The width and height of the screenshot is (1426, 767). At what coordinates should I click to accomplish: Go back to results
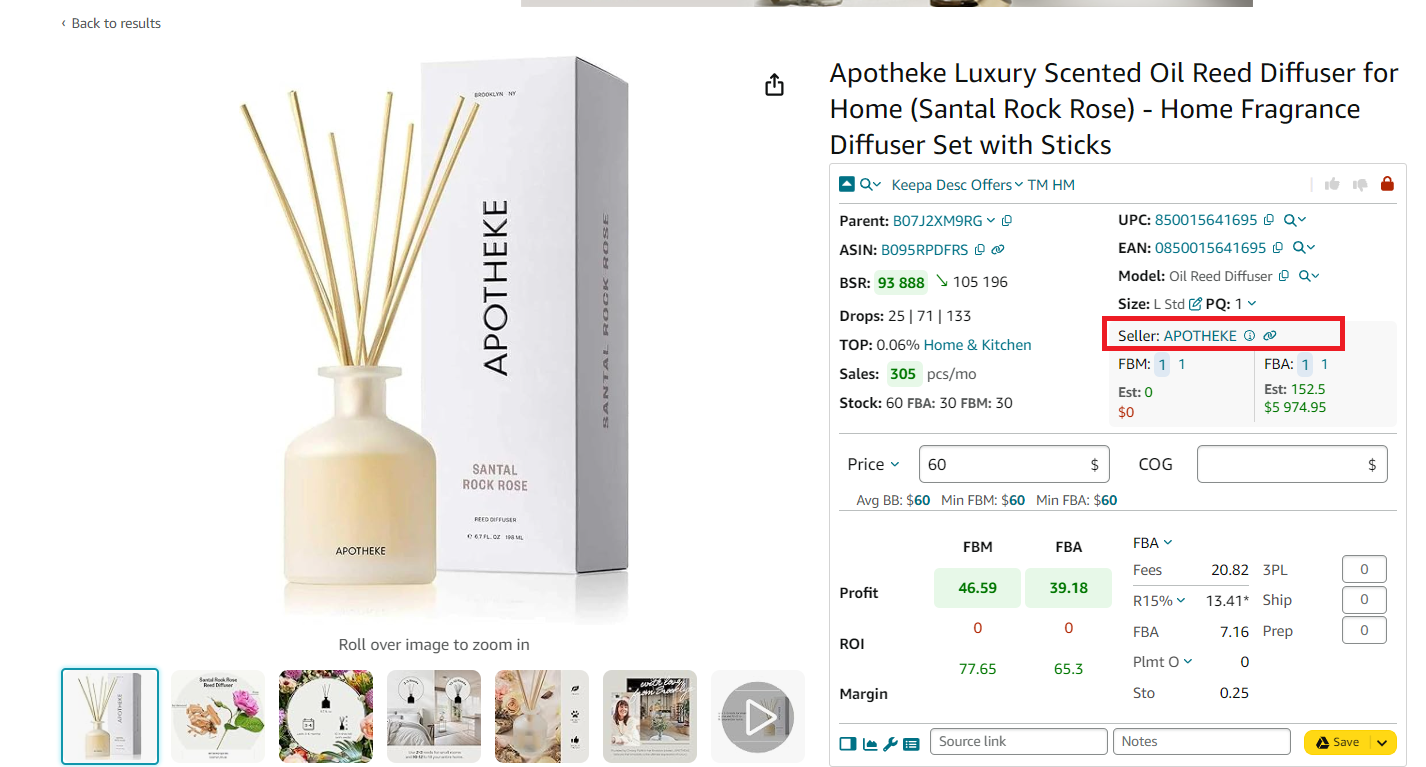(111, 23)
